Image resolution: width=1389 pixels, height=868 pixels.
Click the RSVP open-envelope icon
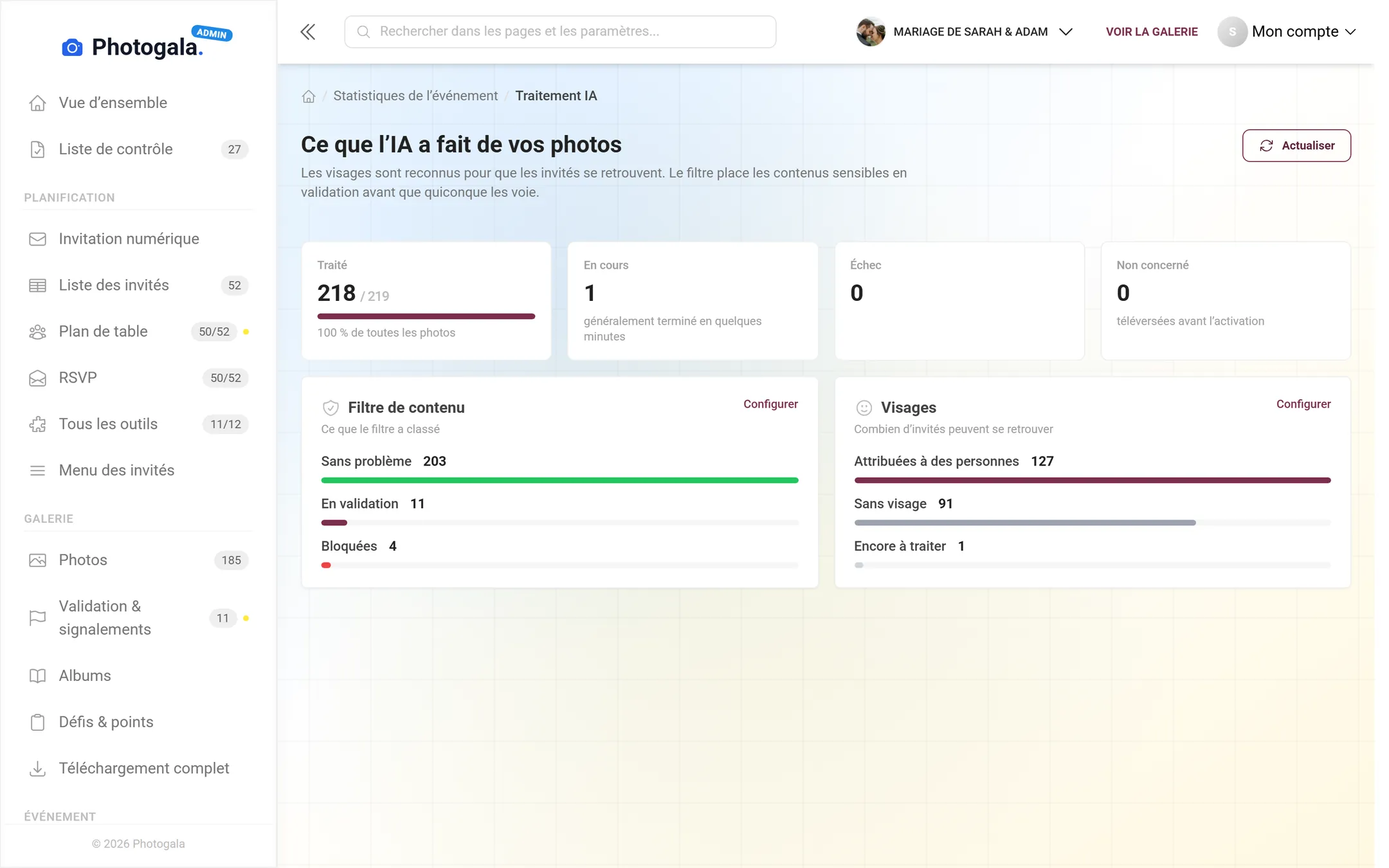point(37,378)
